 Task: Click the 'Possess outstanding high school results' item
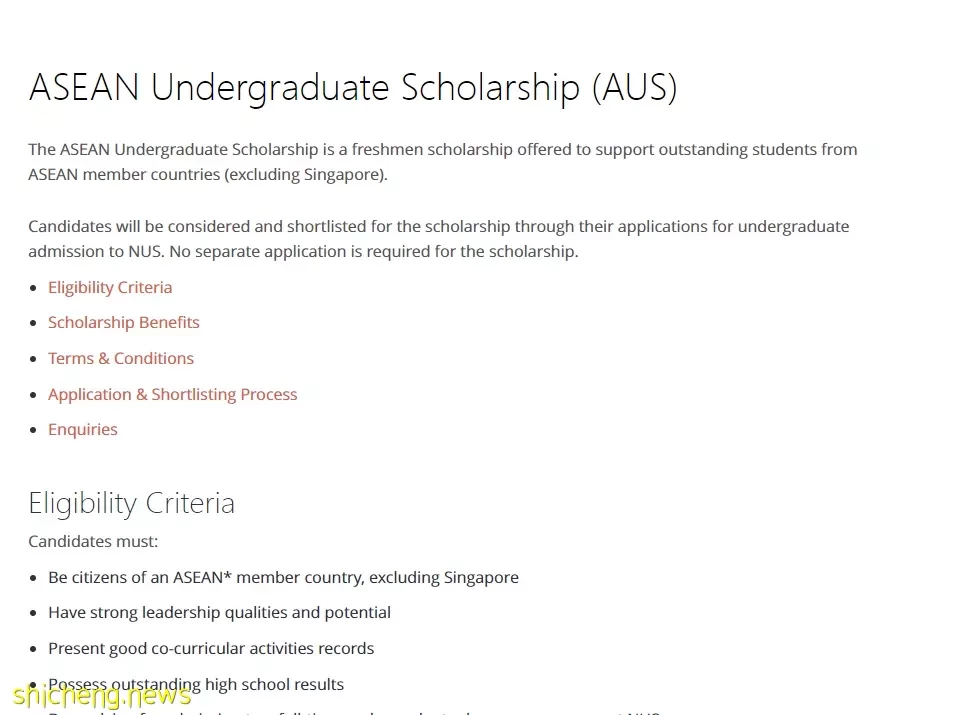tap(196, 684)
